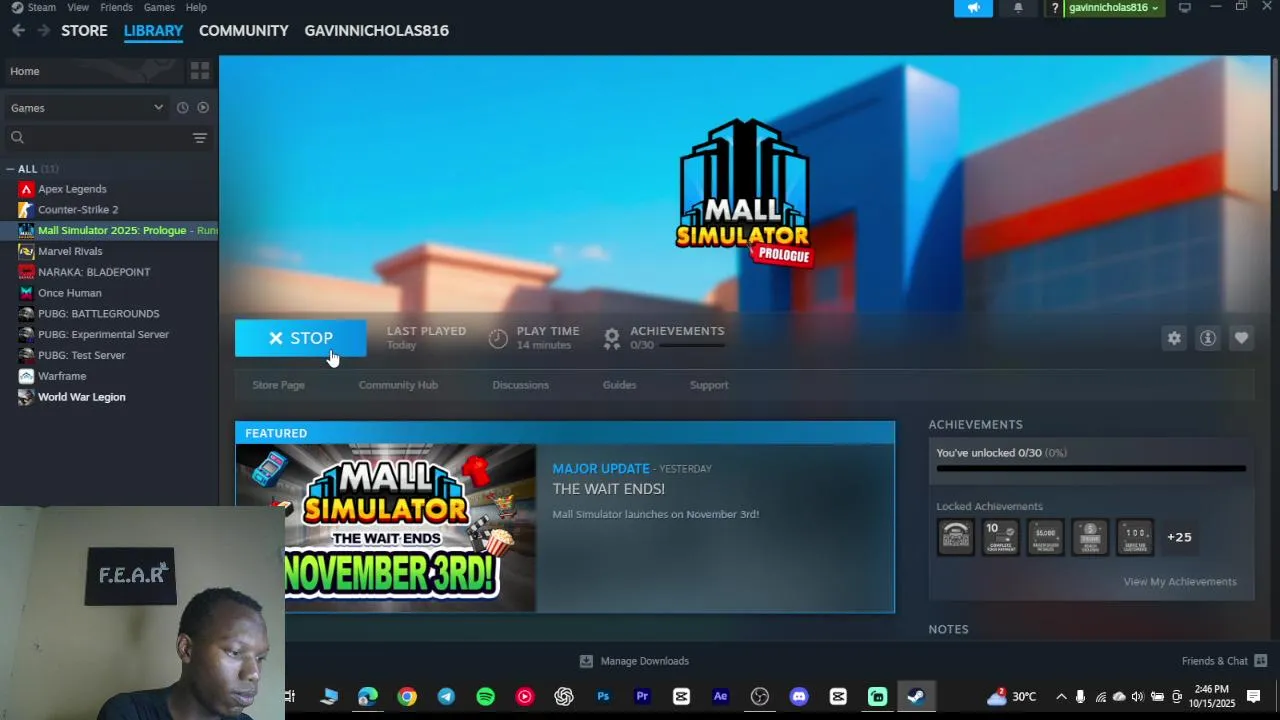Image resolution: width=1280 pixels, height=720 pixels.
Task: Click the Steam Big Picture monitor icon
Action: 1185,8
